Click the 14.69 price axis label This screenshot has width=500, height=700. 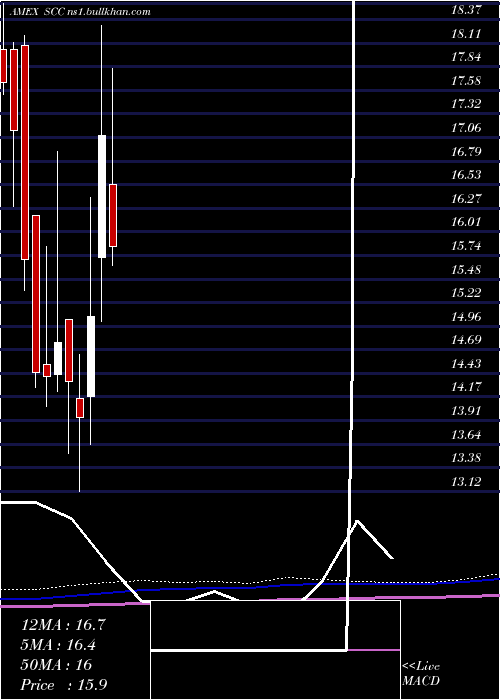point(466,340)
